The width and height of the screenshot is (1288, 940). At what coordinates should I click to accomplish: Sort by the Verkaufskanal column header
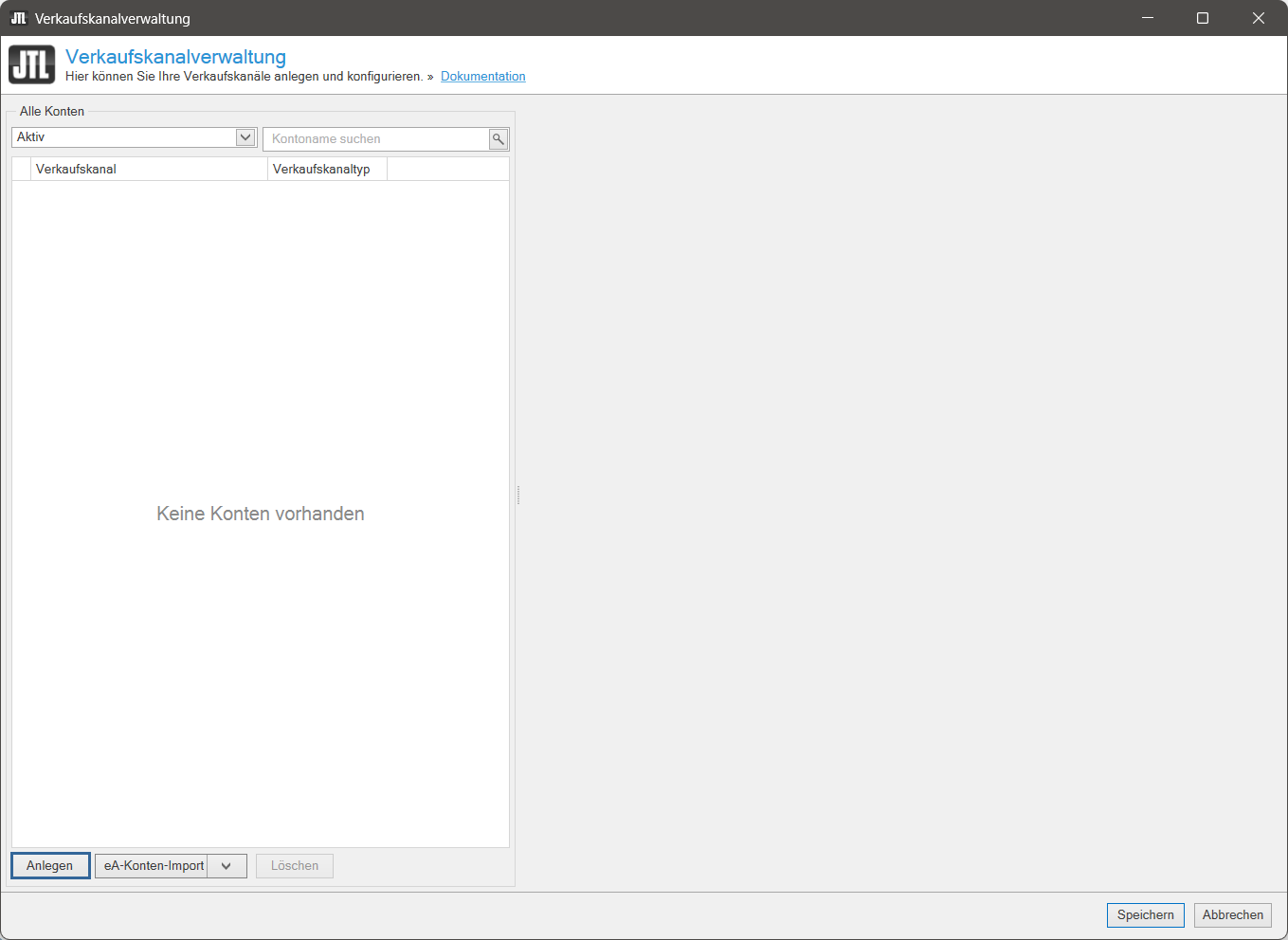(149, 170)
